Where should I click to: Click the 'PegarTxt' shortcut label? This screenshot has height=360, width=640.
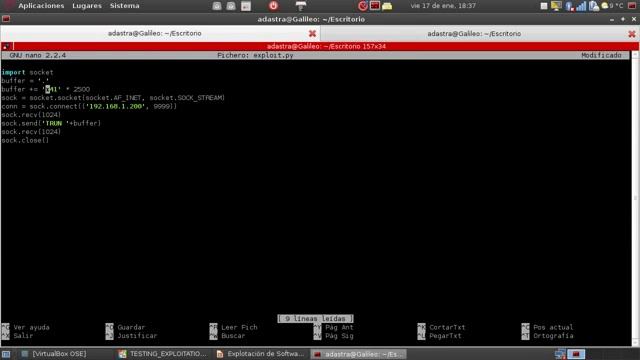[445, 336]
